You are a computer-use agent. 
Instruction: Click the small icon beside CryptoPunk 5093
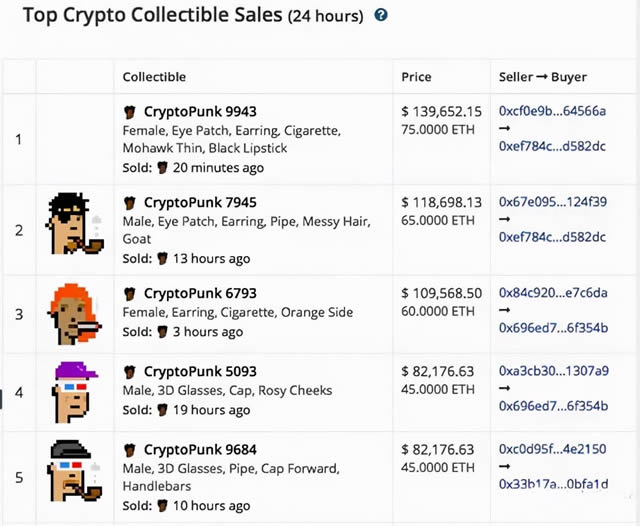pyautogui.click(x=130, y=372)
